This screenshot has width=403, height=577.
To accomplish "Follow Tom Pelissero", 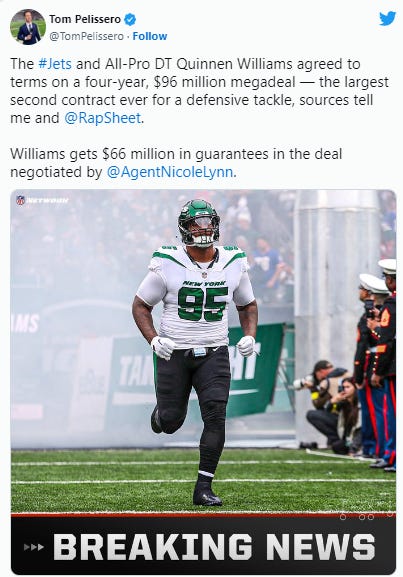I will [x=150, y=36].
